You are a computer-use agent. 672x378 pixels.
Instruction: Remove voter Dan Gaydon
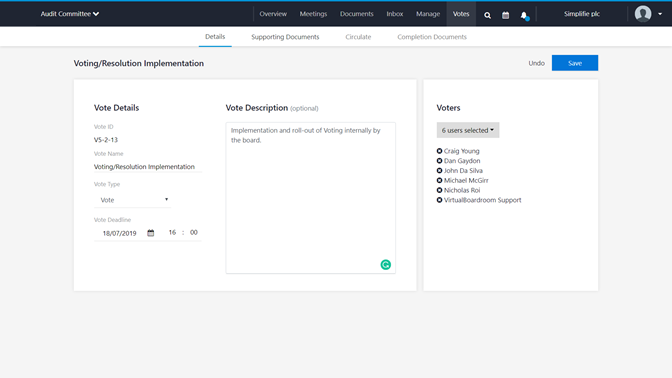tap(439, 161)
